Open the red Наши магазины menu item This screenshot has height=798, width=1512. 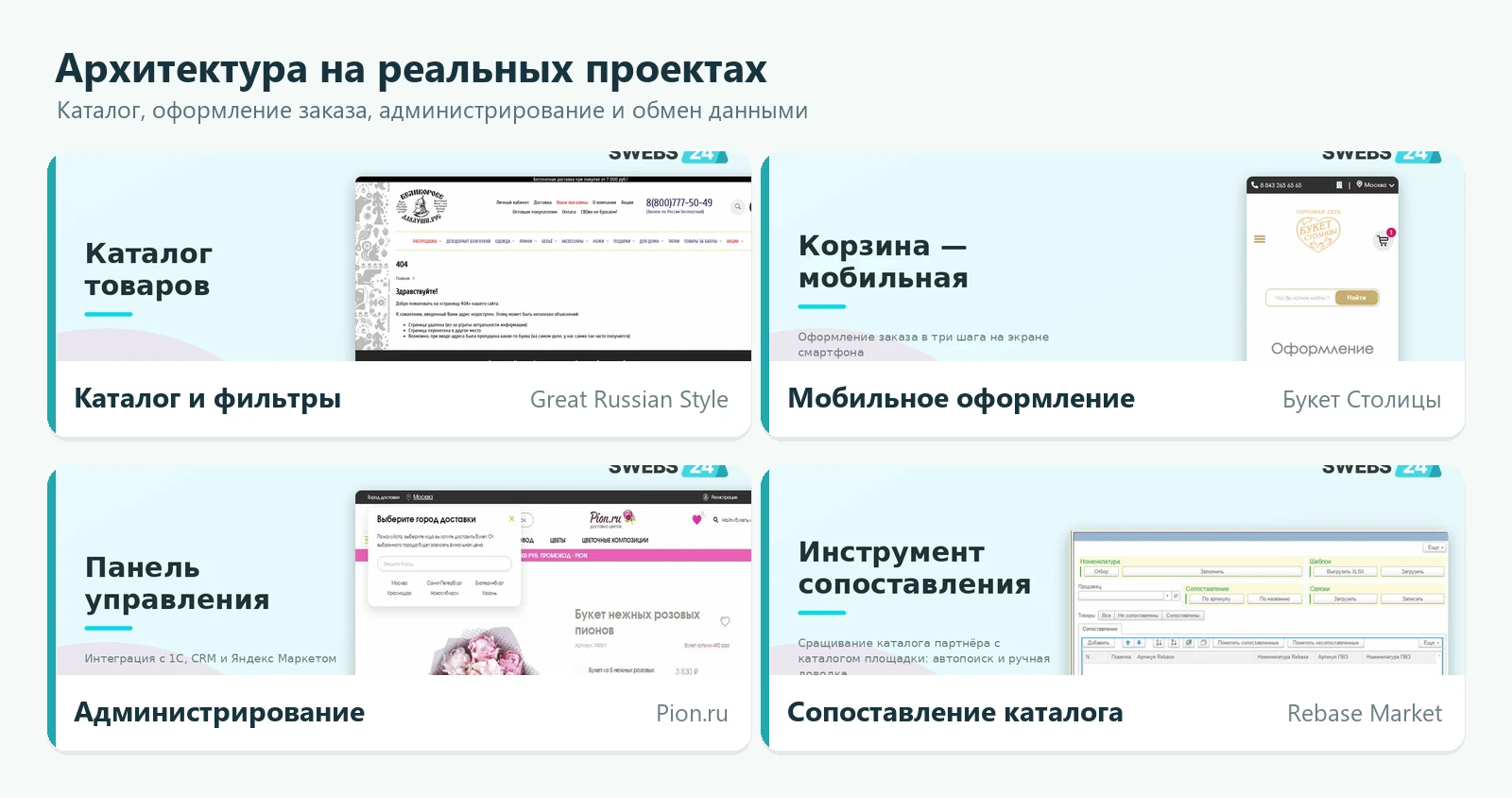pos(572,202)
